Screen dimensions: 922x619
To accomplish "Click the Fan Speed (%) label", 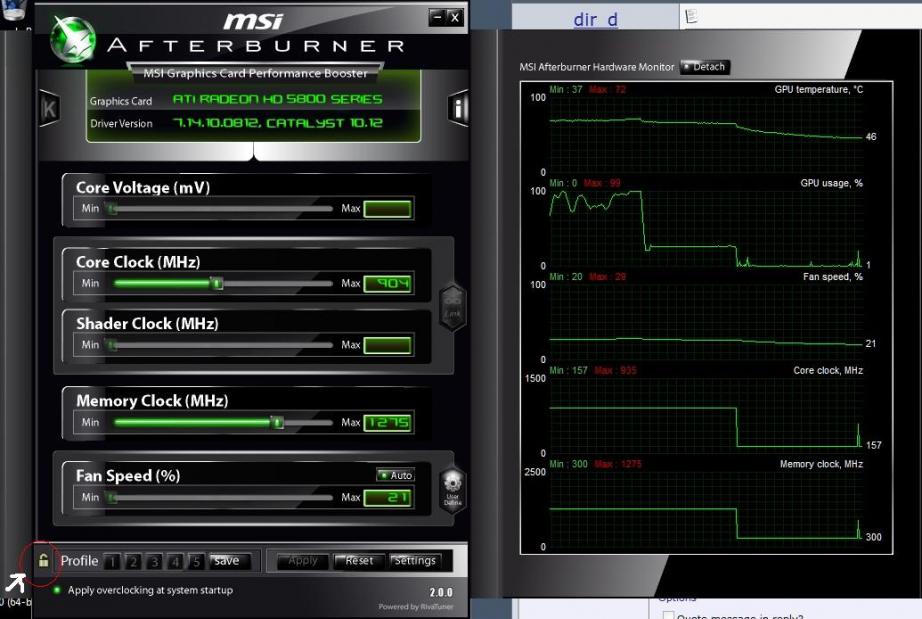I will (x=128, y=476).
